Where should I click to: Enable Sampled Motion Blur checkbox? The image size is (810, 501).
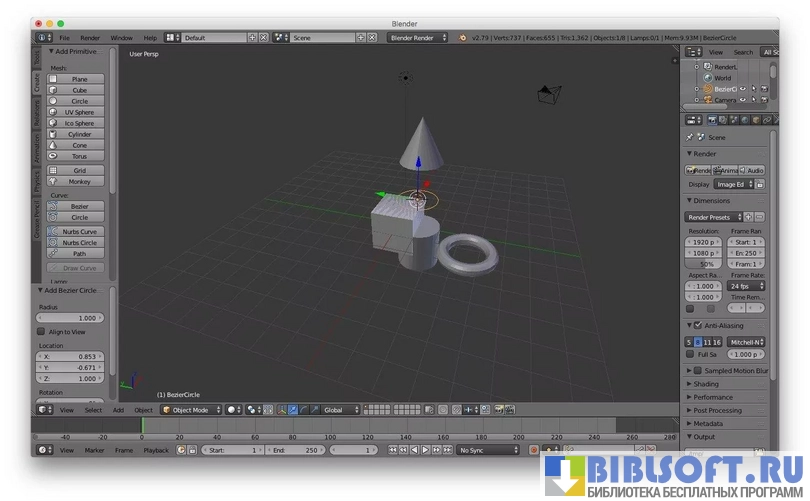[697, 370]
